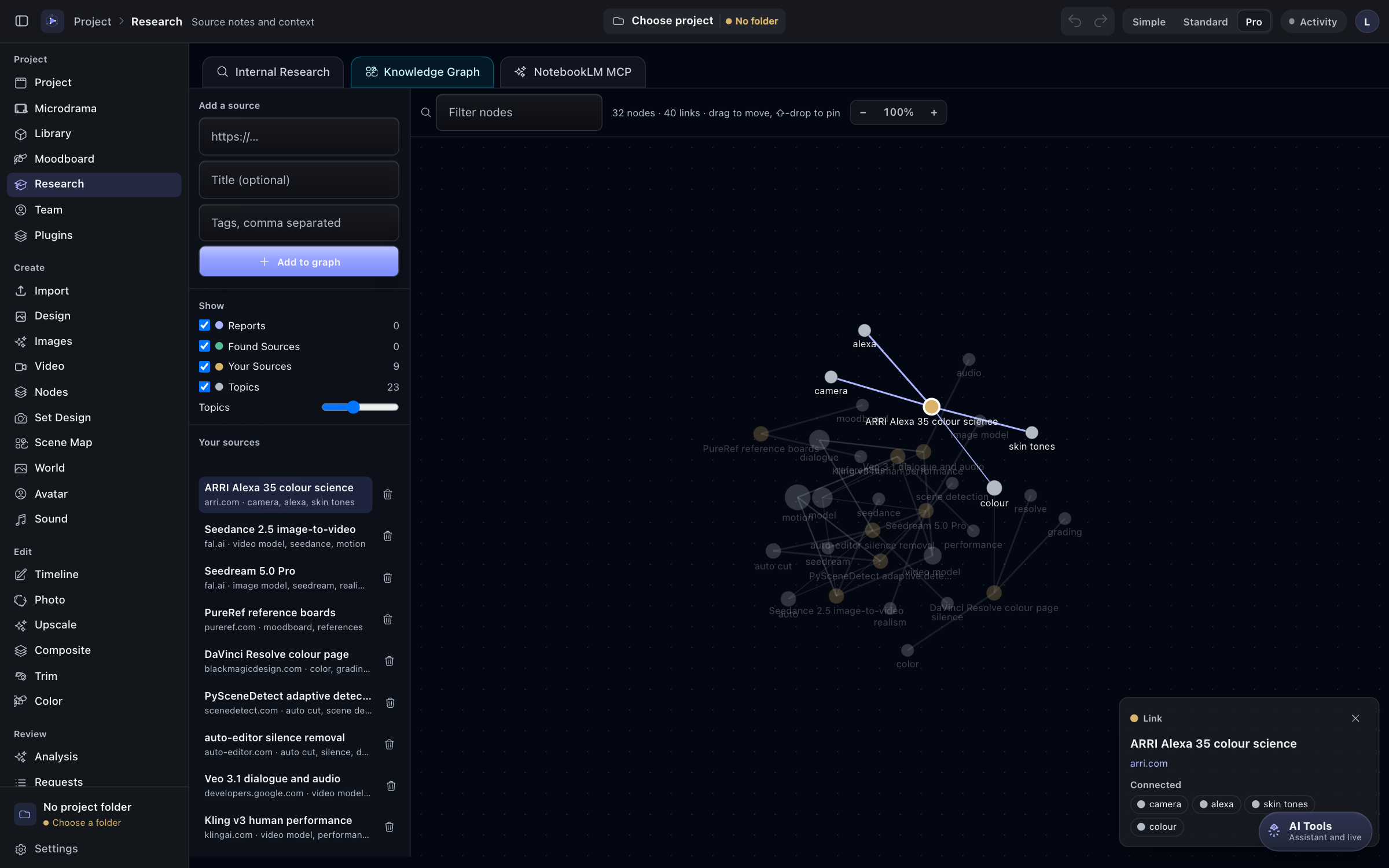
Task: Open the Choose project selector
Action: pyautogui.click(x=694, y=21)
